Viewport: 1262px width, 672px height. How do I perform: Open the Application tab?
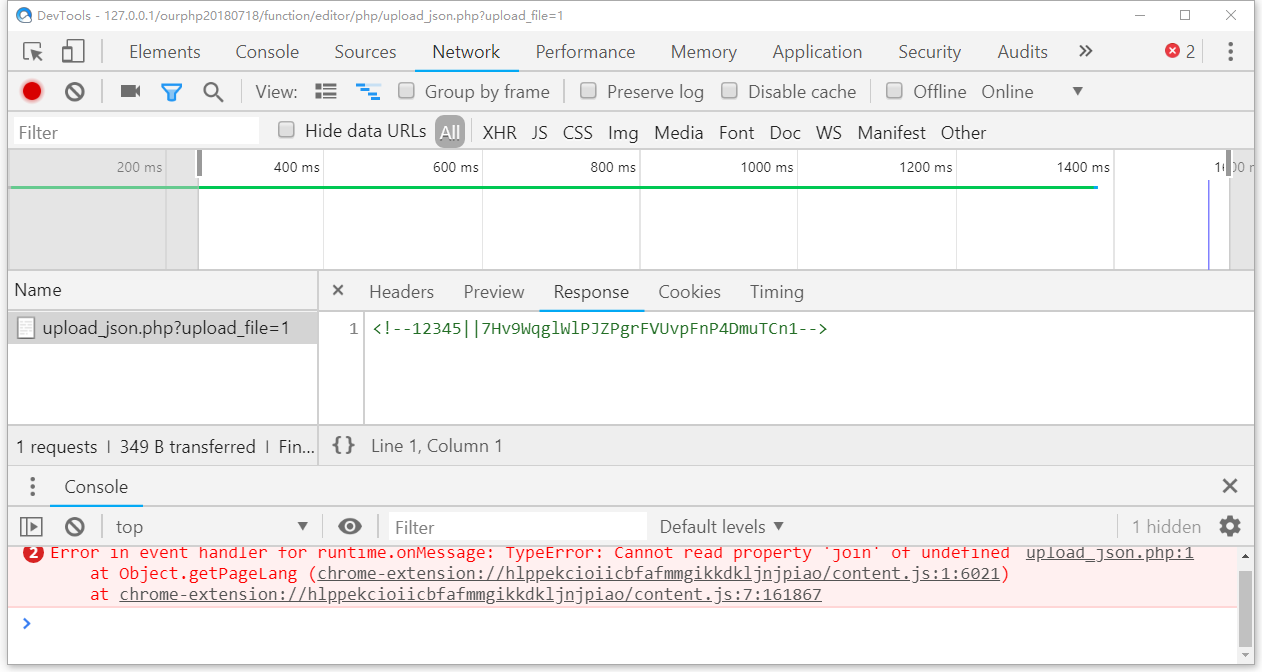pos(817,52)
